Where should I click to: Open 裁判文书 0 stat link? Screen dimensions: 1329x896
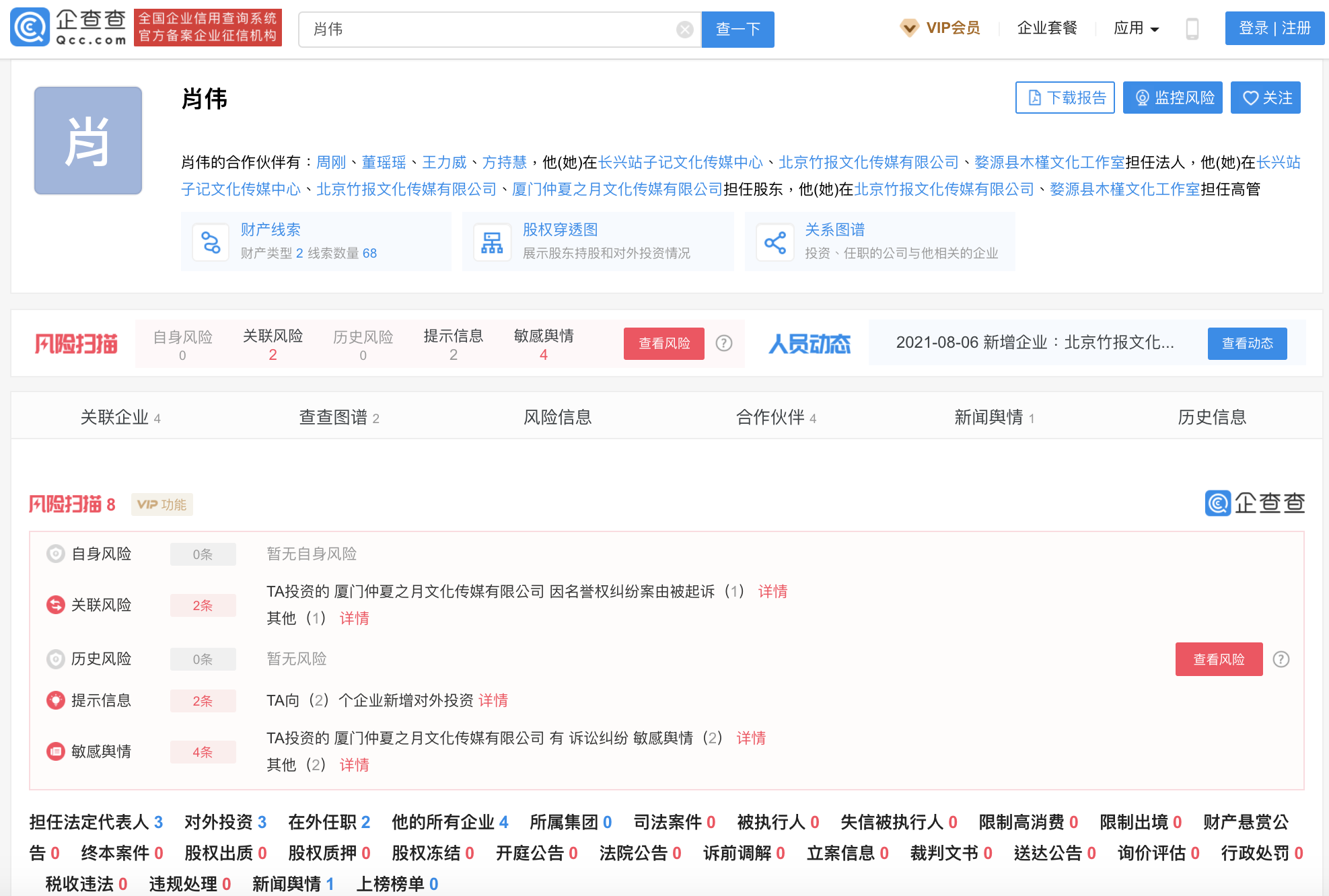pos(951,853)
